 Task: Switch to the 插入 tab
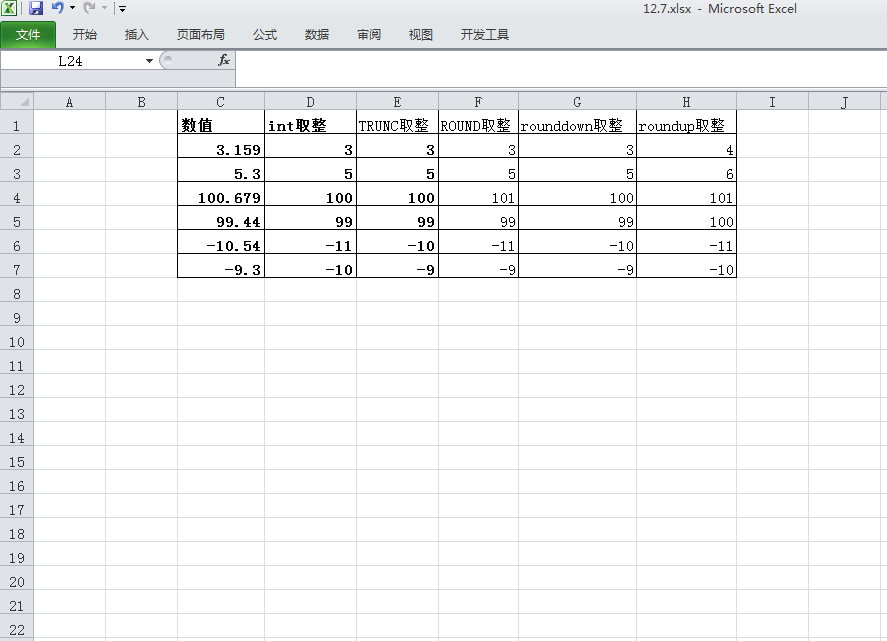(x=136, y=35)
